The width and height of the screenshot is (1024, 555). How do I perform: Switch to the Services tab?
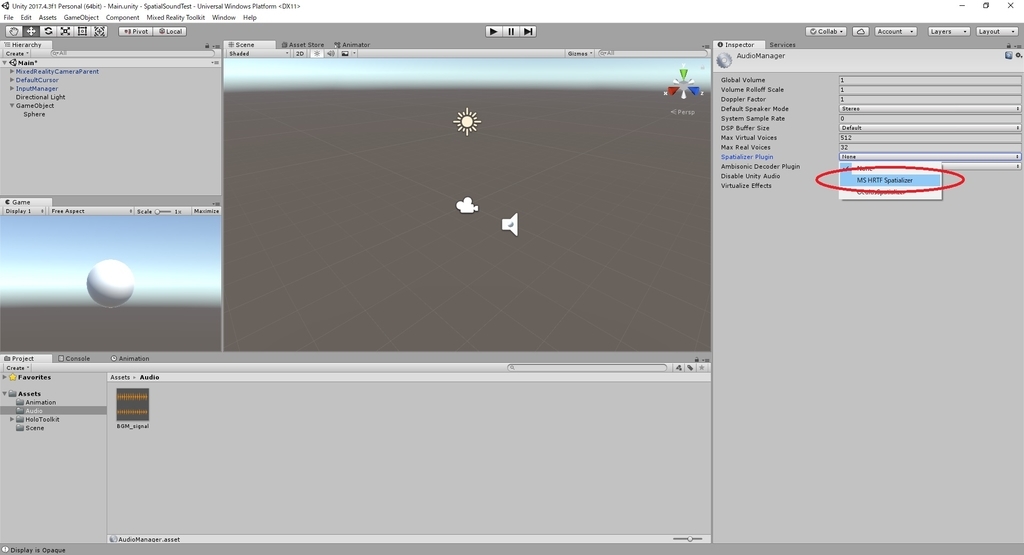[x=782, y=45]
